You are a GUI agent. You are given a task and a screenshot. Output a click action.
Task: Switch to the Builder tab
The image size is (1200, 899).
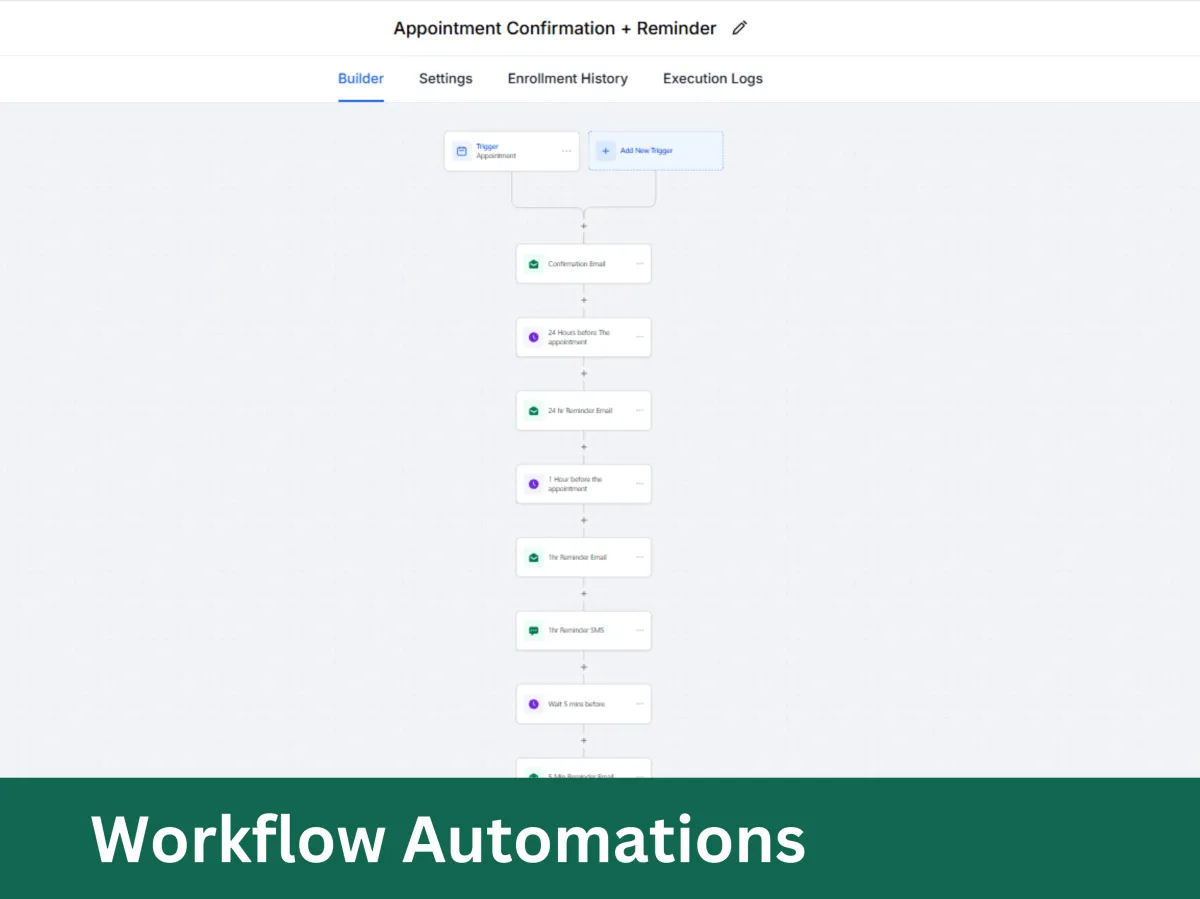361,78
